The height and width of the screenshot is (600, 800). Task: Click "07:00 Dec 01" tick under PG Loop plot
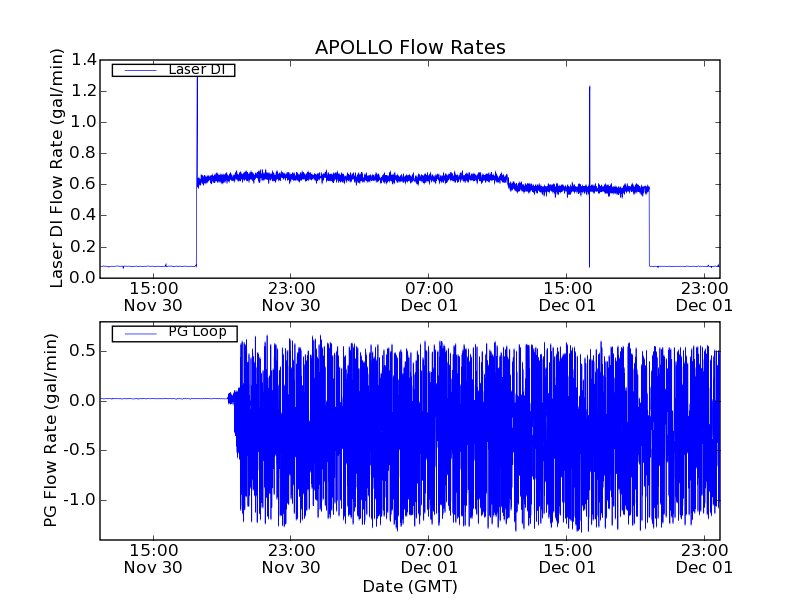pyautogui.click(x=429, y=559)
